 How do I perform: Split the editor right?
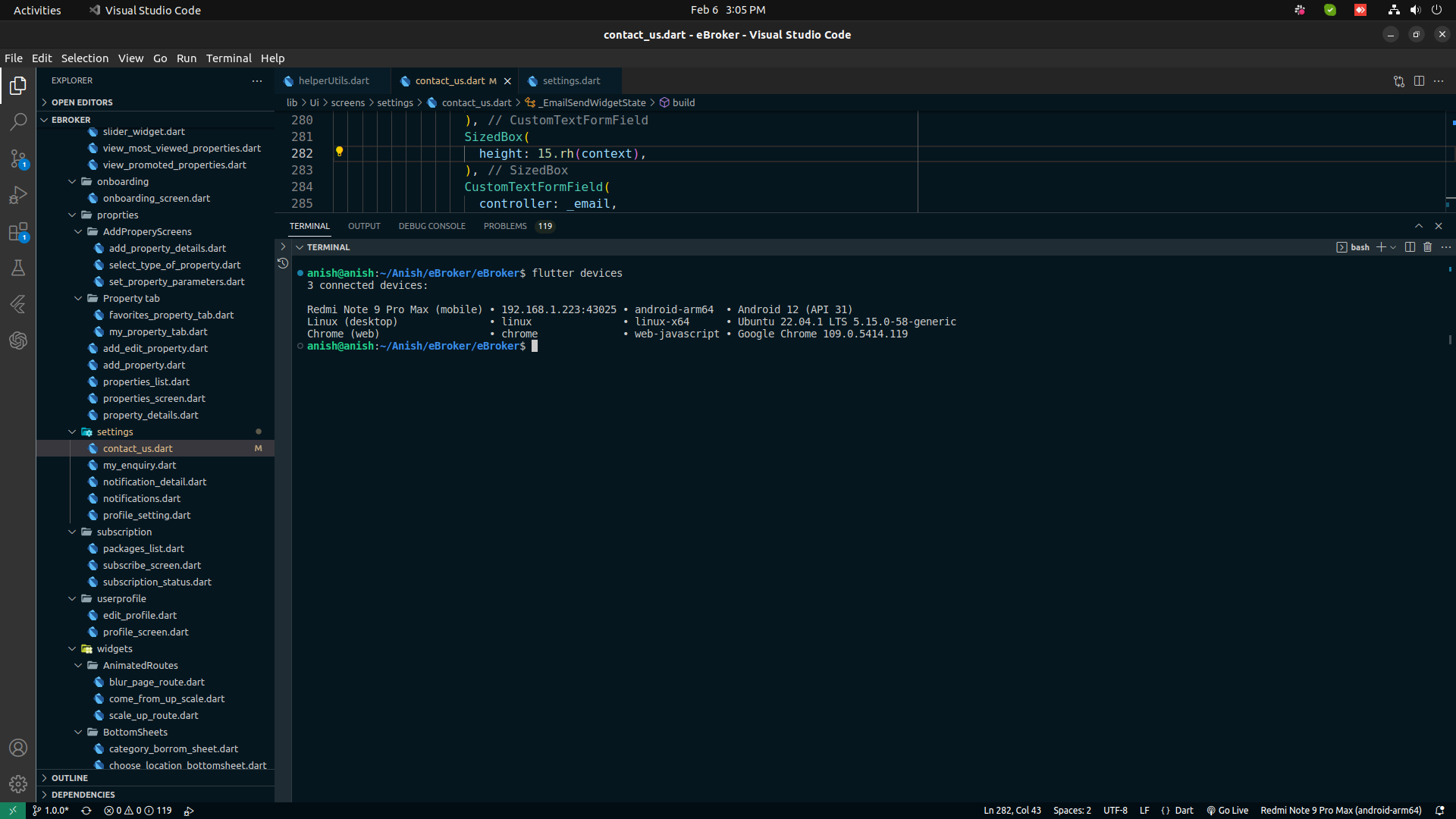tap(1419, 81)
